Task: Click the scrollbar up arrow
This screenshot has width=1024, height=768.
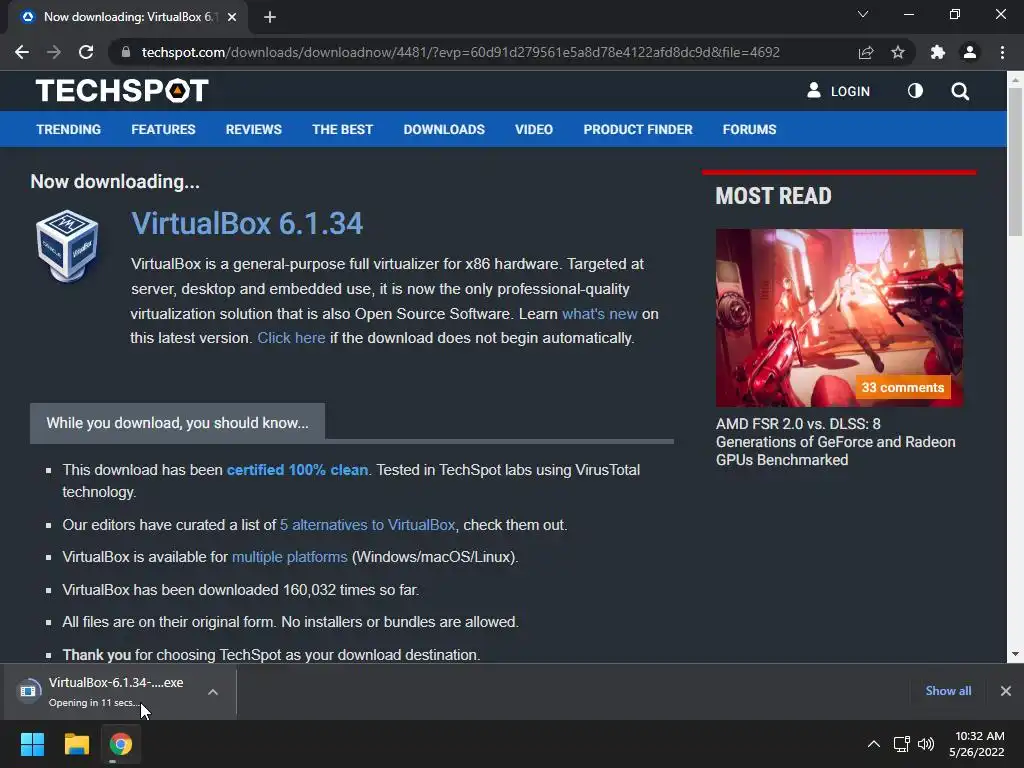Action: 1015,80
